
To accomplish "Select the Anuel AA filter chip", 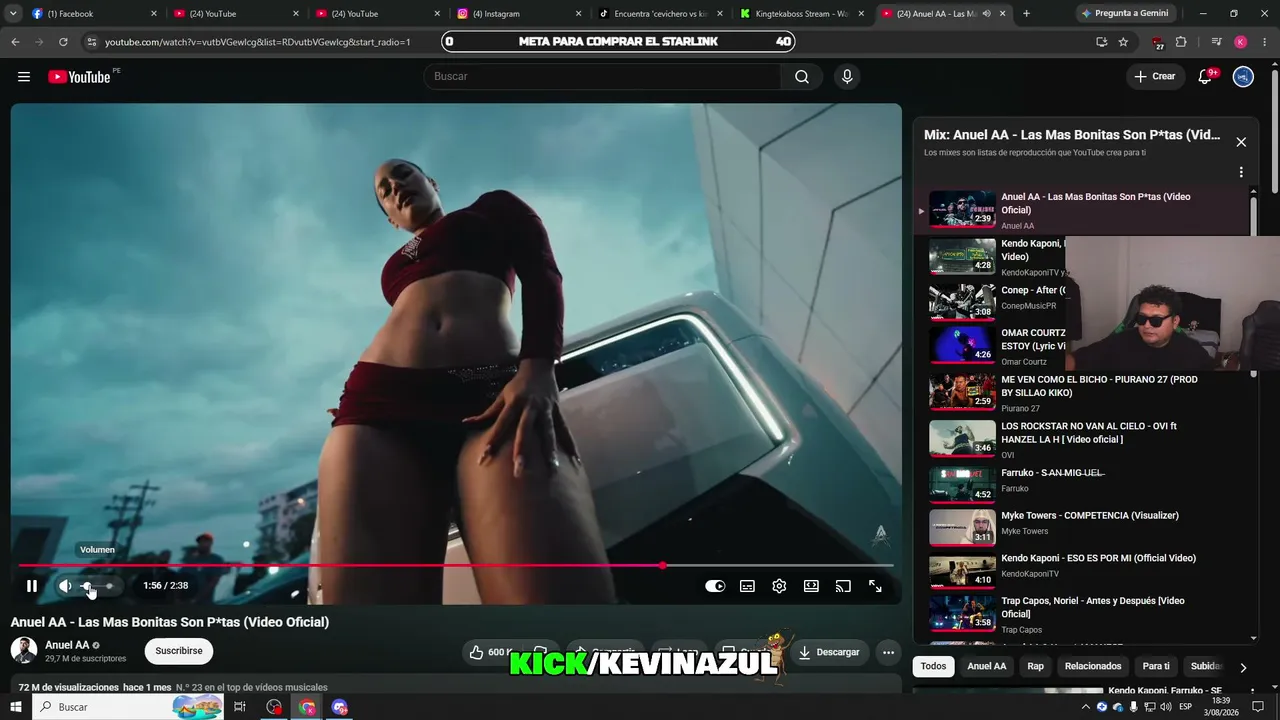I will click(x=987, y=666).
